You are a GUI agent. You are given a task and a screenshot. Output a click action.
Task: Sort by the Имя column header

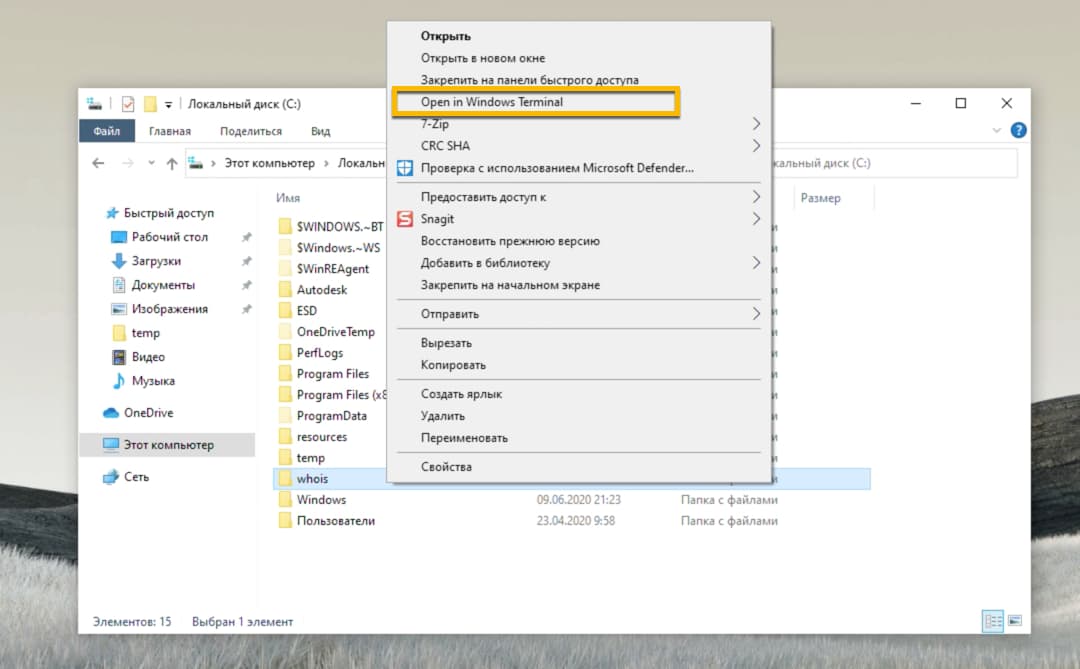pos(288,198)
